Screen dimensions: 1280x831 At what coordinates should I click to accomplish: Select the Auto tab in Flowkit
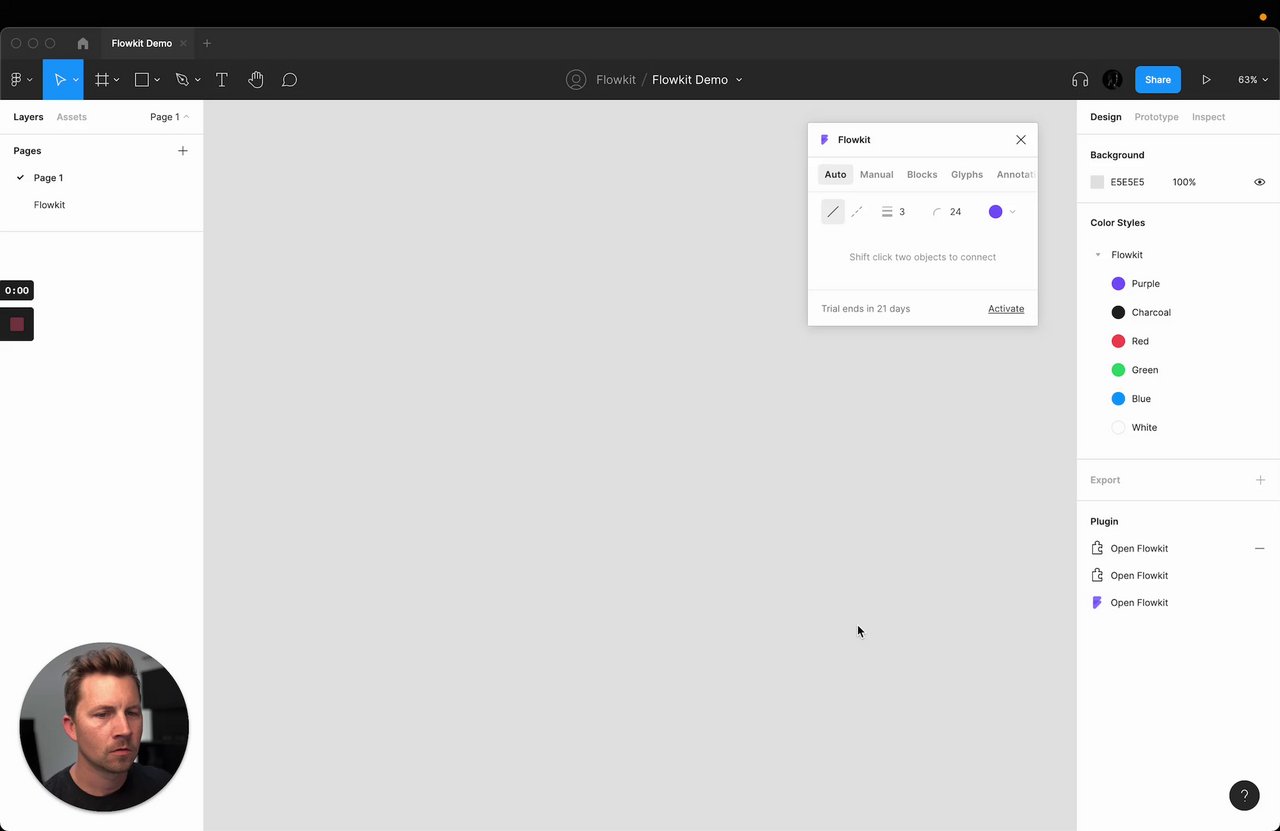(835, 175)
